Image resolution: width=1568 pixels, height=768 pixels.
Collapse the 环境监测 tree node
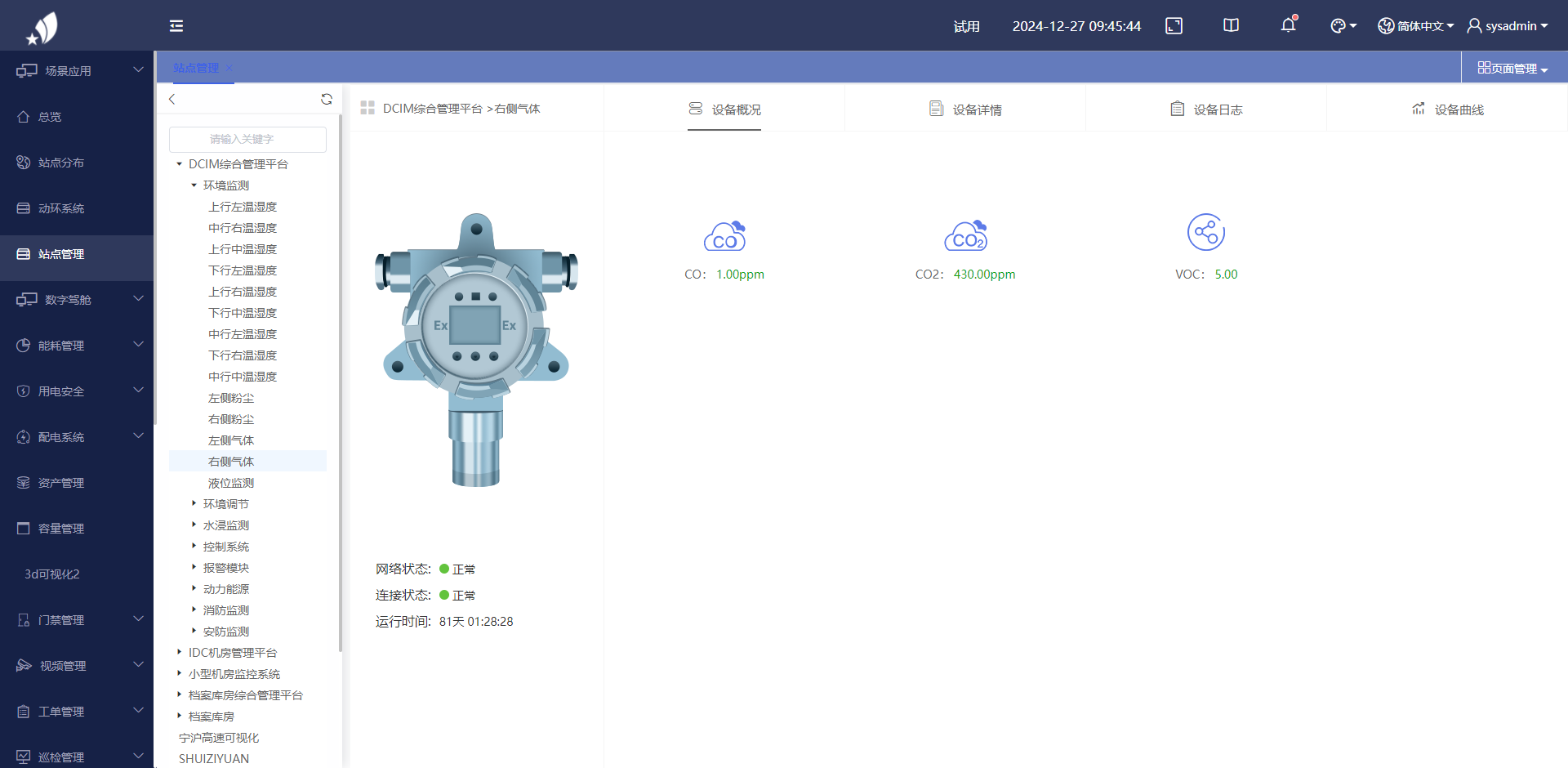(194, 185)
